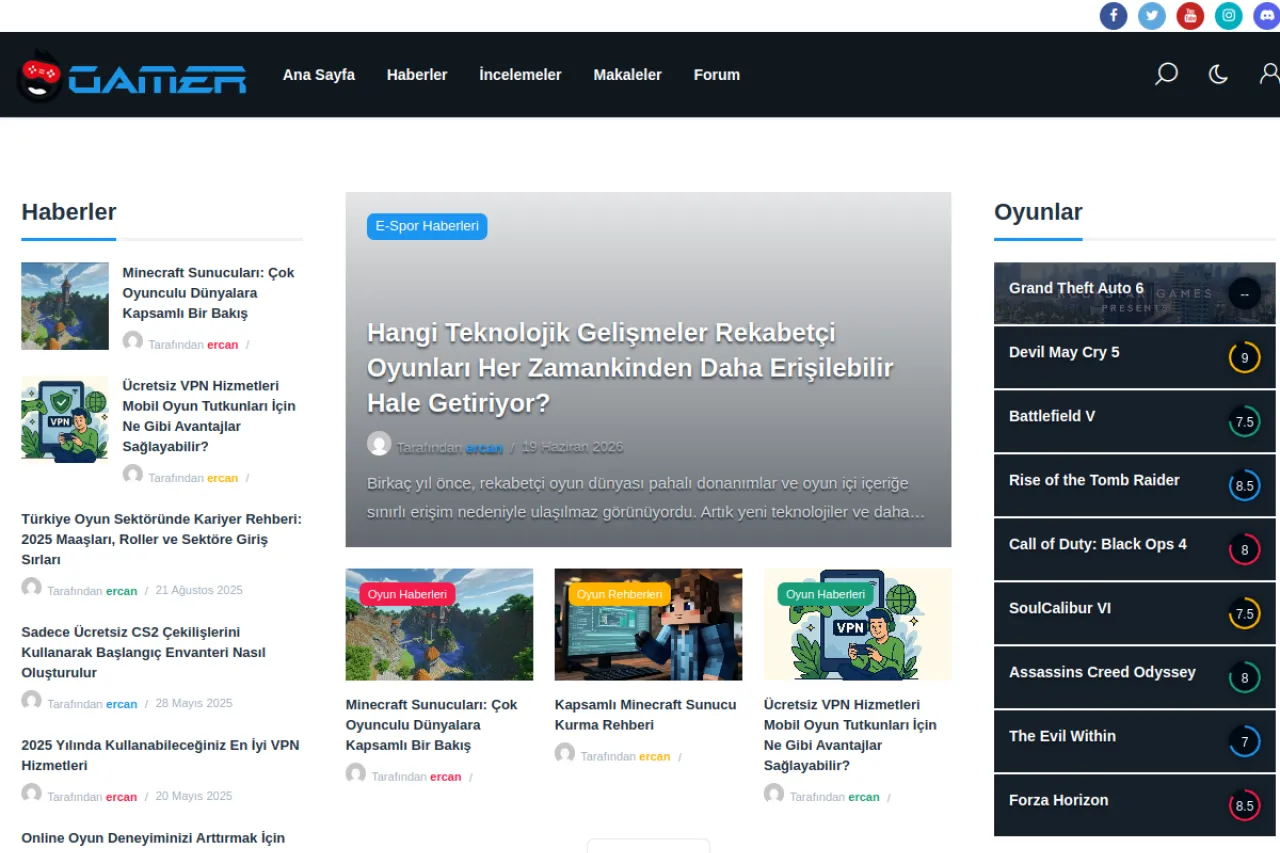1280x853 pixels.
Task: Open Forza Horizon game entry
Action: tap(1135, 805)
